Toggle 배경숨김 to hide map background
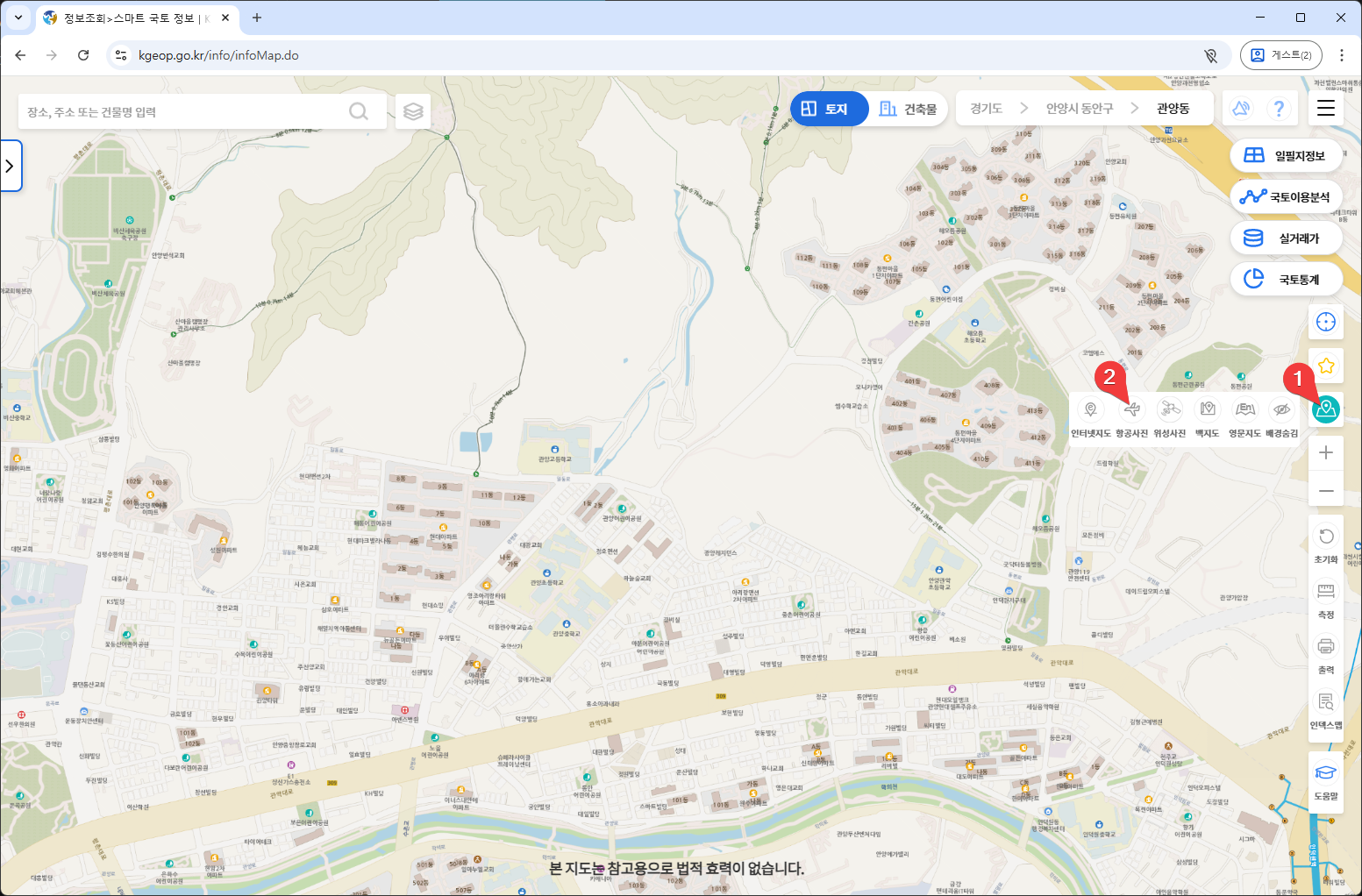The height and width of the screenshot is (896, 1362). [1281, 417]
